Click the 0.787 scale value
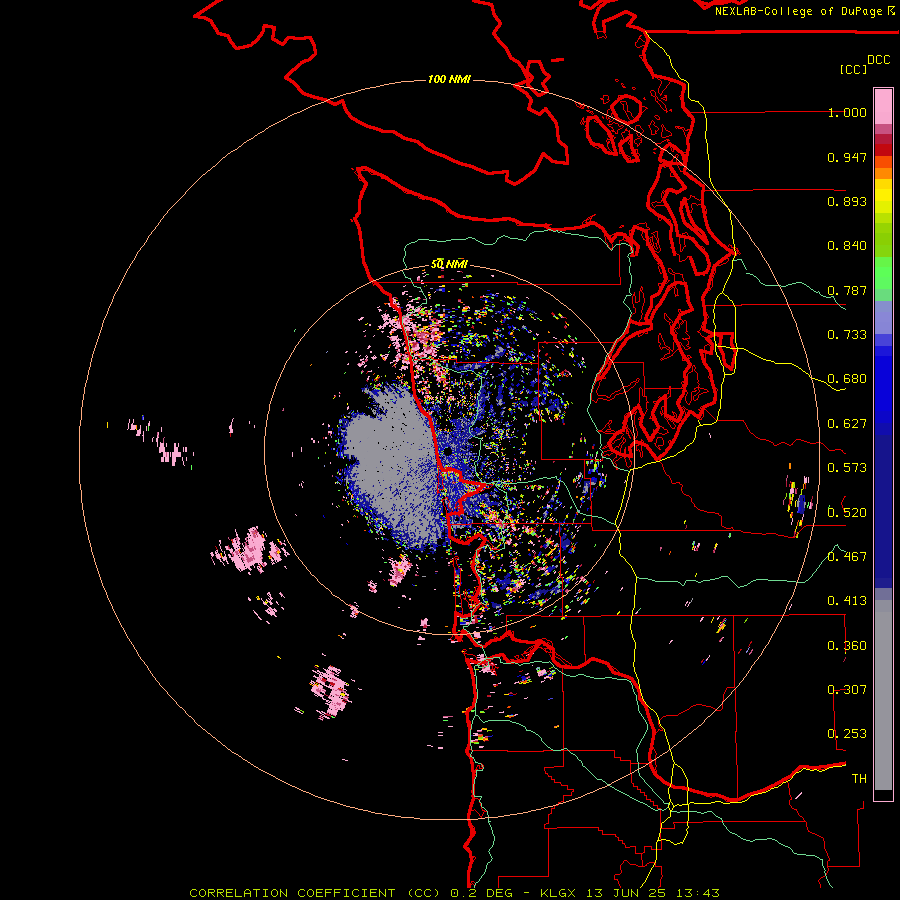 point(847,290)
